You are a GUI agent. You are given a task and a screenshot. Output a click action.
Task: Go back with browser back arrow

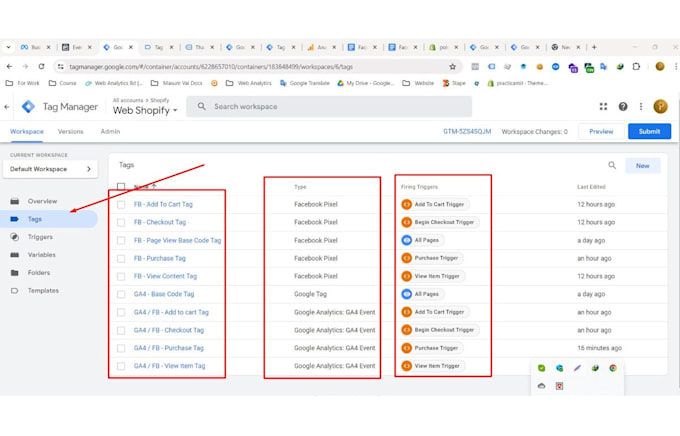(9, 66)
